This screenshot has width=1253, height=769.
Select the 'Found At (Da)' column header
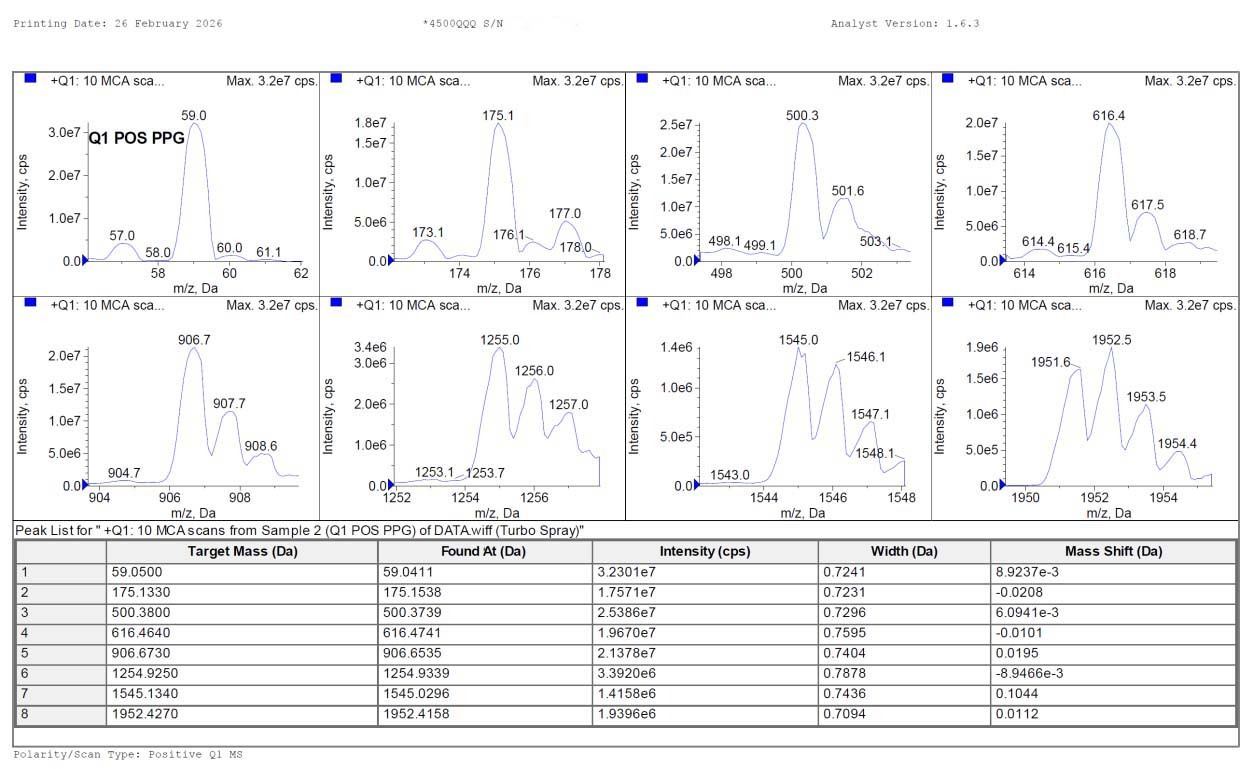tap(486, 551)
